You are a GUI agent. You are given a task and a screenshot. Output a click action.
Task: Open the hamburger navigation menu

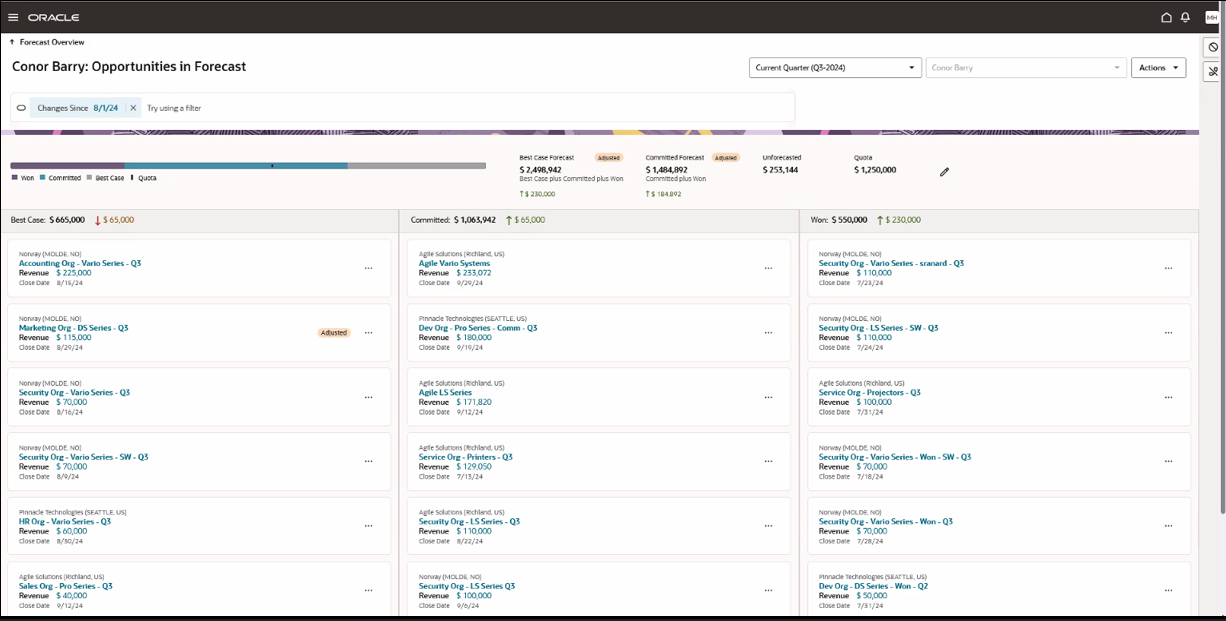(13, 17)
